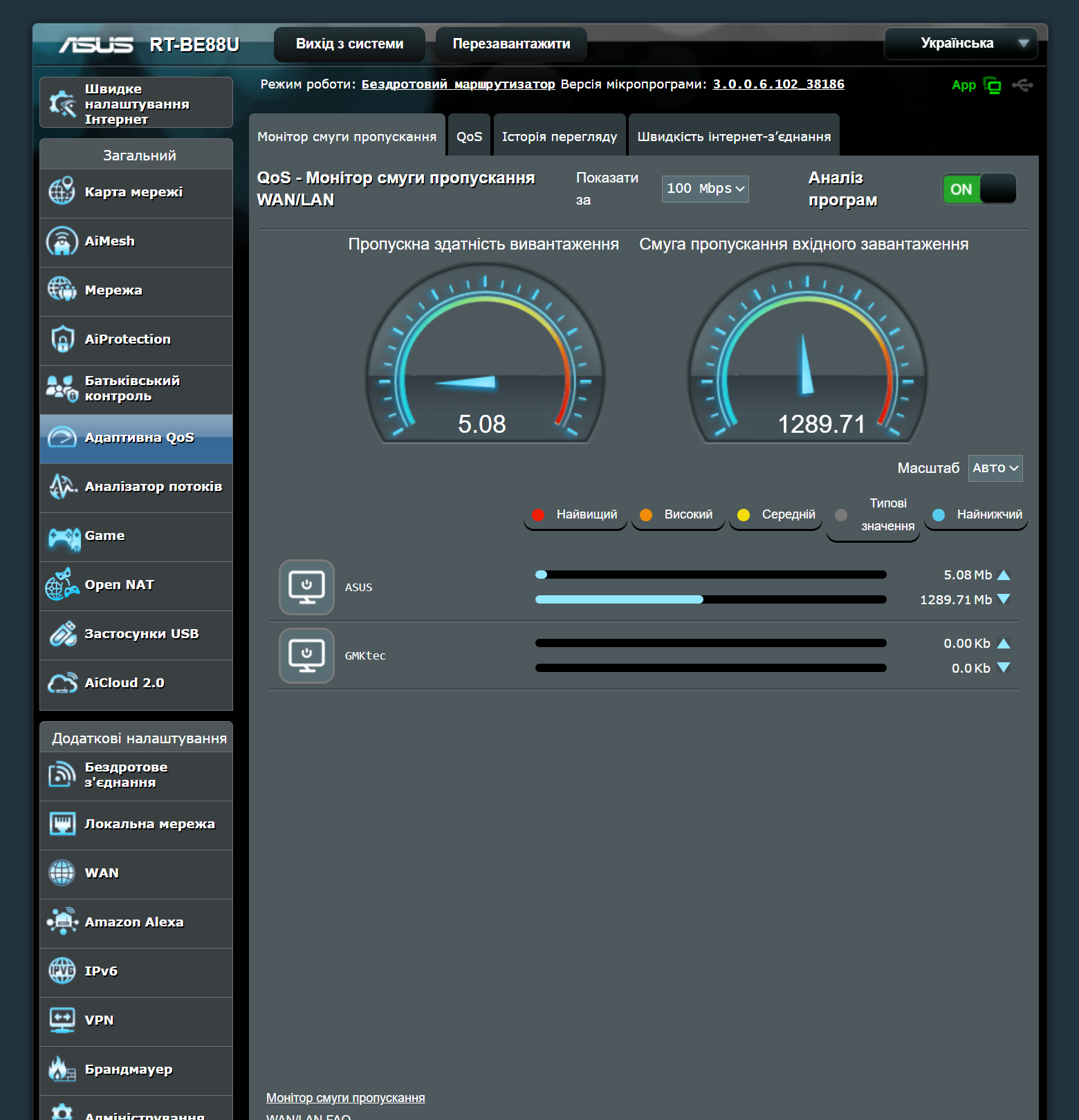This screenshot has width=1079, height=1120.
Task: Click the USB status icon in header
Action: 1022,85
